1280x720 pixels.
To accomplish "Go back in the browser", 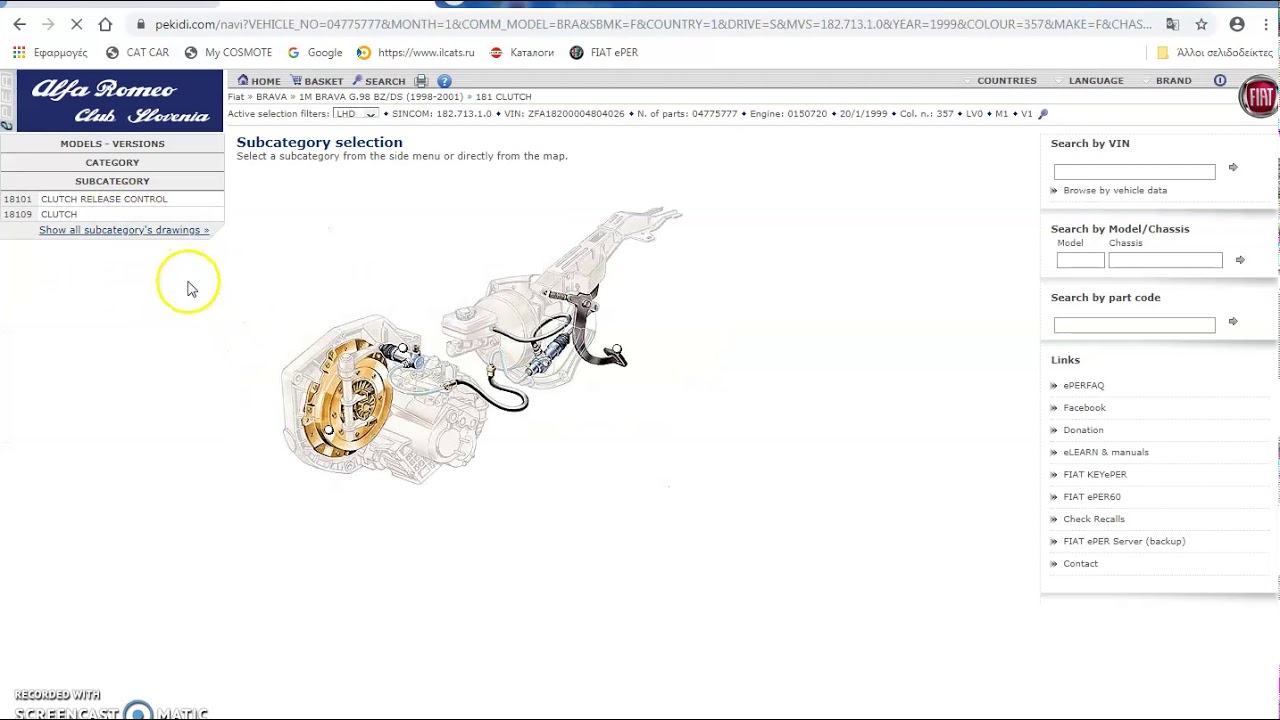I will click(19, 24).
